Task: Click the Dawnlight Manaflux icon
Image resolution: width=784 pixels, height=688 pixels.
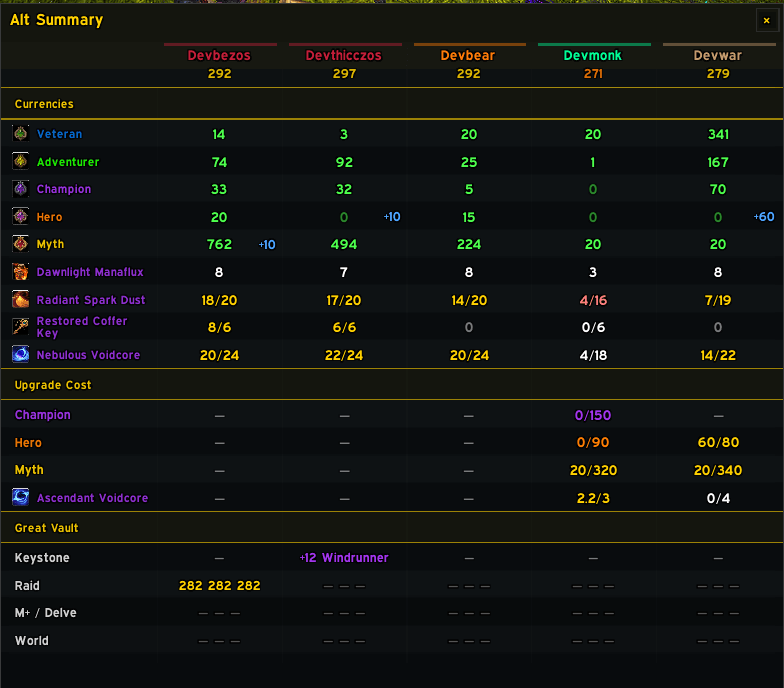Action: [20, 272]
